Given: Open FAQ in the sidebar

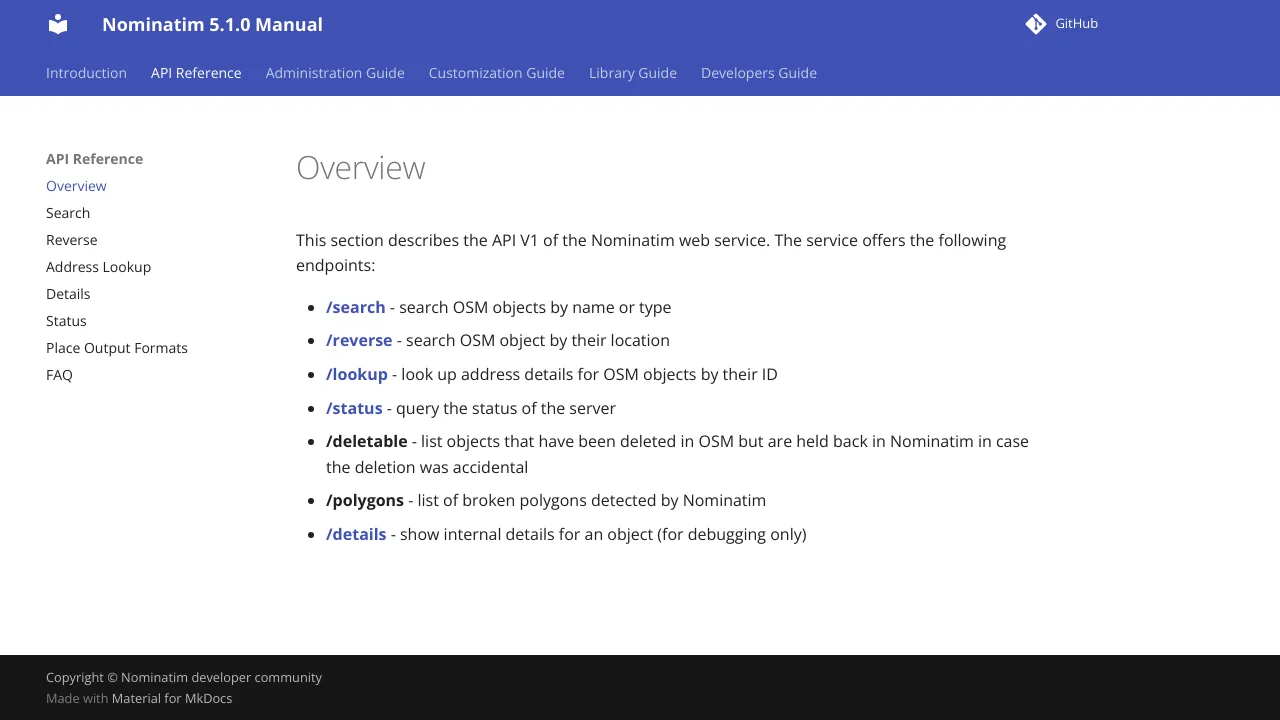Looking at the screenshot, I should pyautogui.click(x=59, y=375).
